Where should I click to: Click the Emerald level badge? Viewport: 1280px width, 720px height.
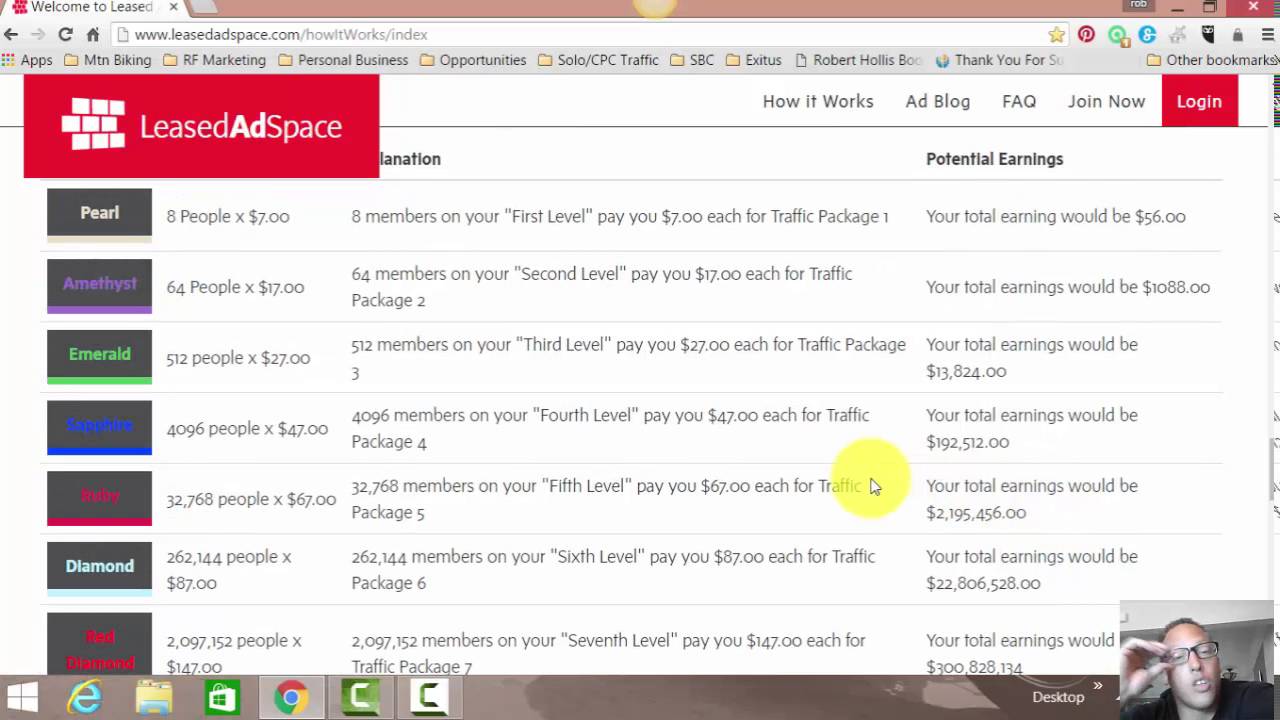point(99,357)
